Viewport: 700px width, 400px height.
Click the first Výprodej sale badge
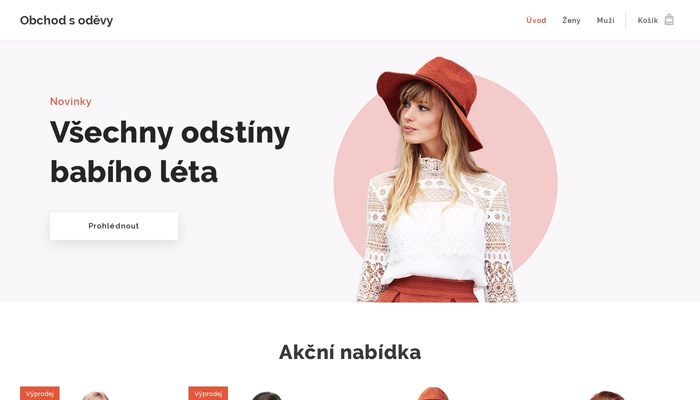40,393
